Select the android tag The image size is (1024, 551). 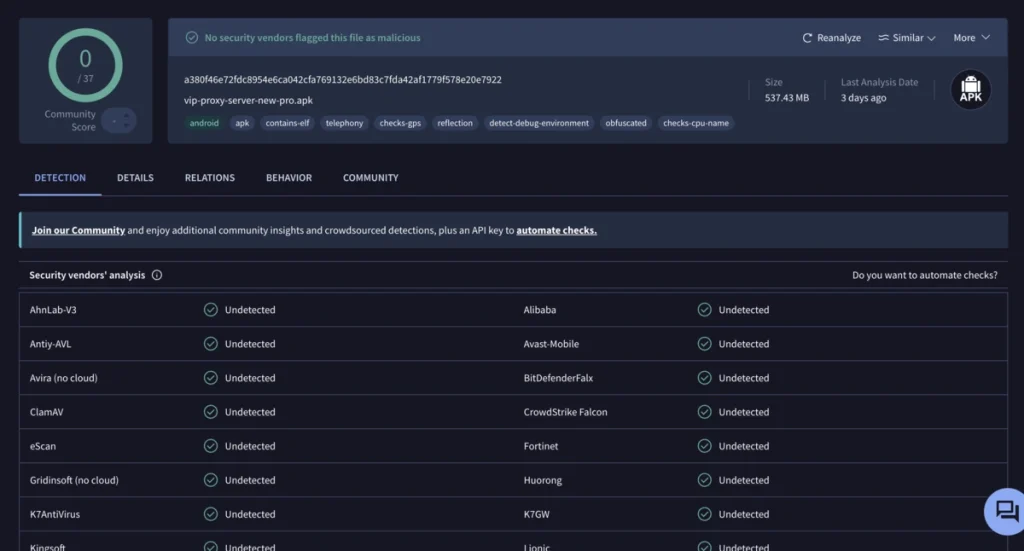coord(204,123)
